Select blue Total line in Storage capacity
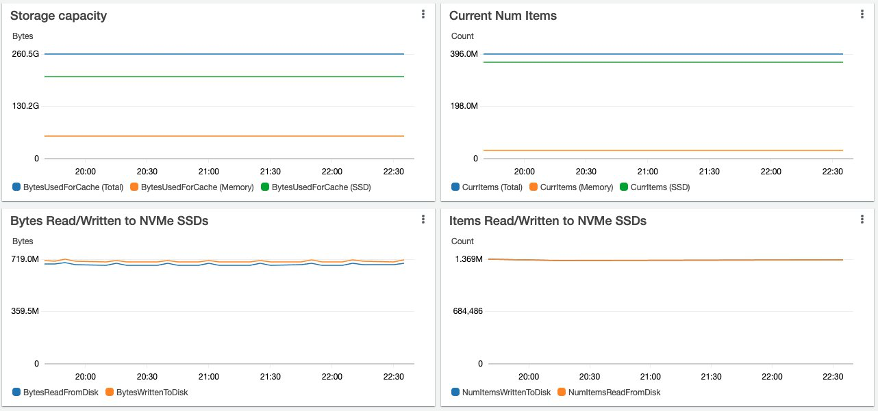The image size is (879, 412). [x=224, y=54]
